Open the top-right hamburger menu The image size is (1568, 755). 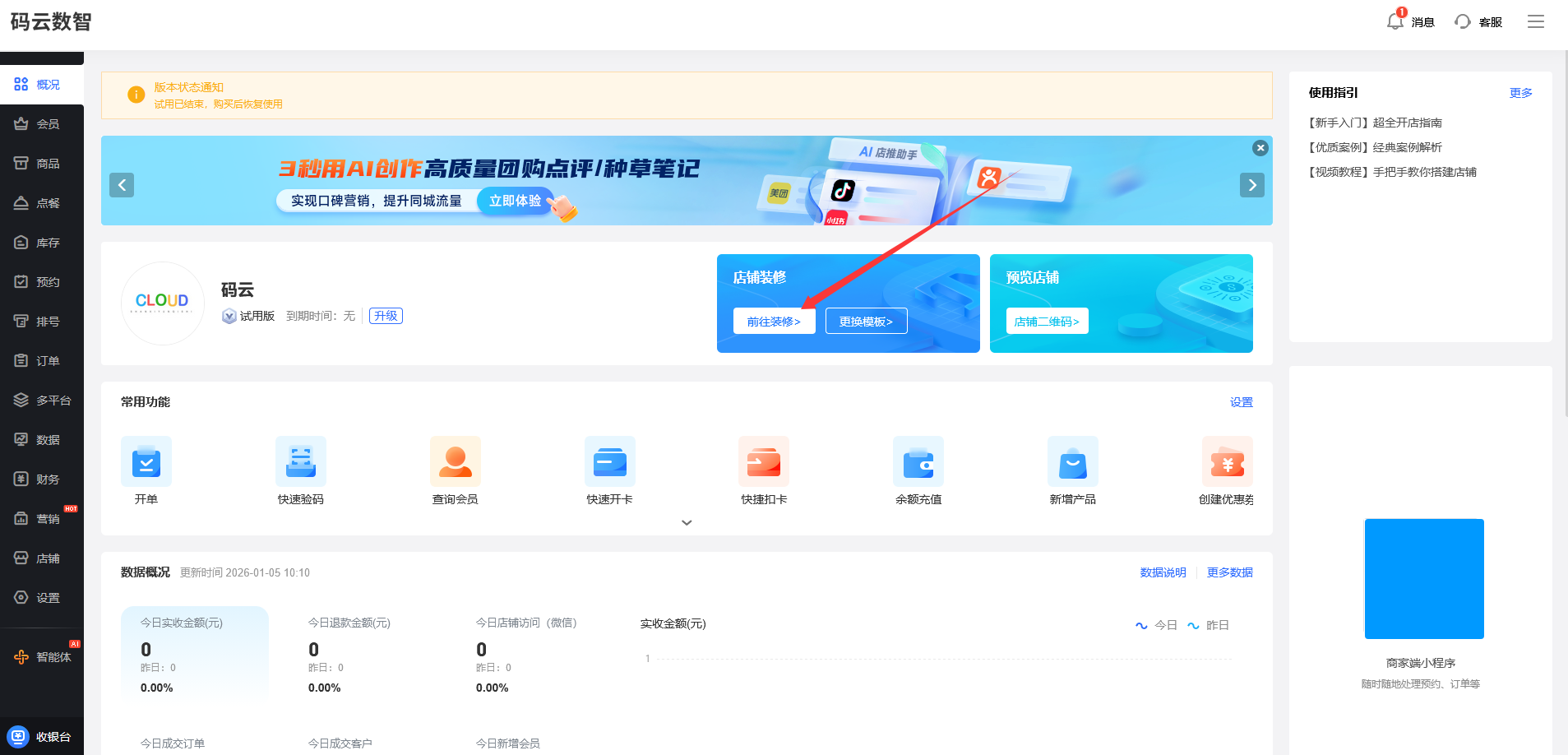point(1535,21)
